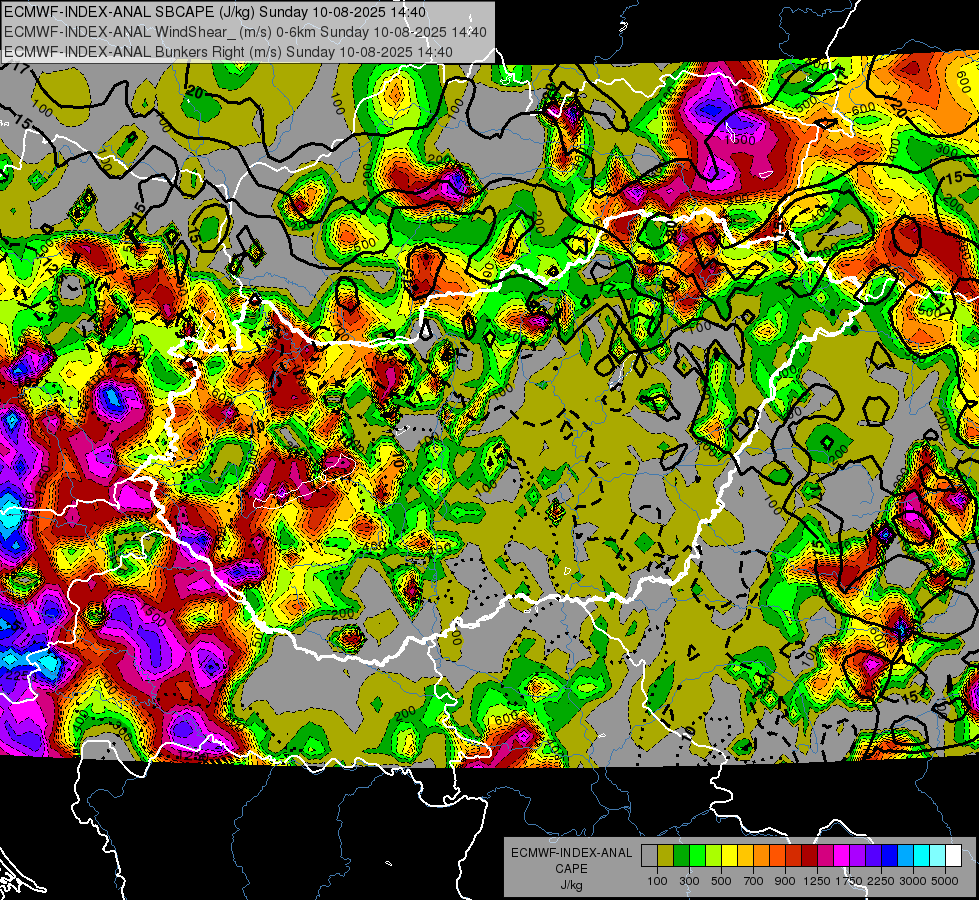Click the pale cyan swatch left of 5000

[x=938, y=856]
